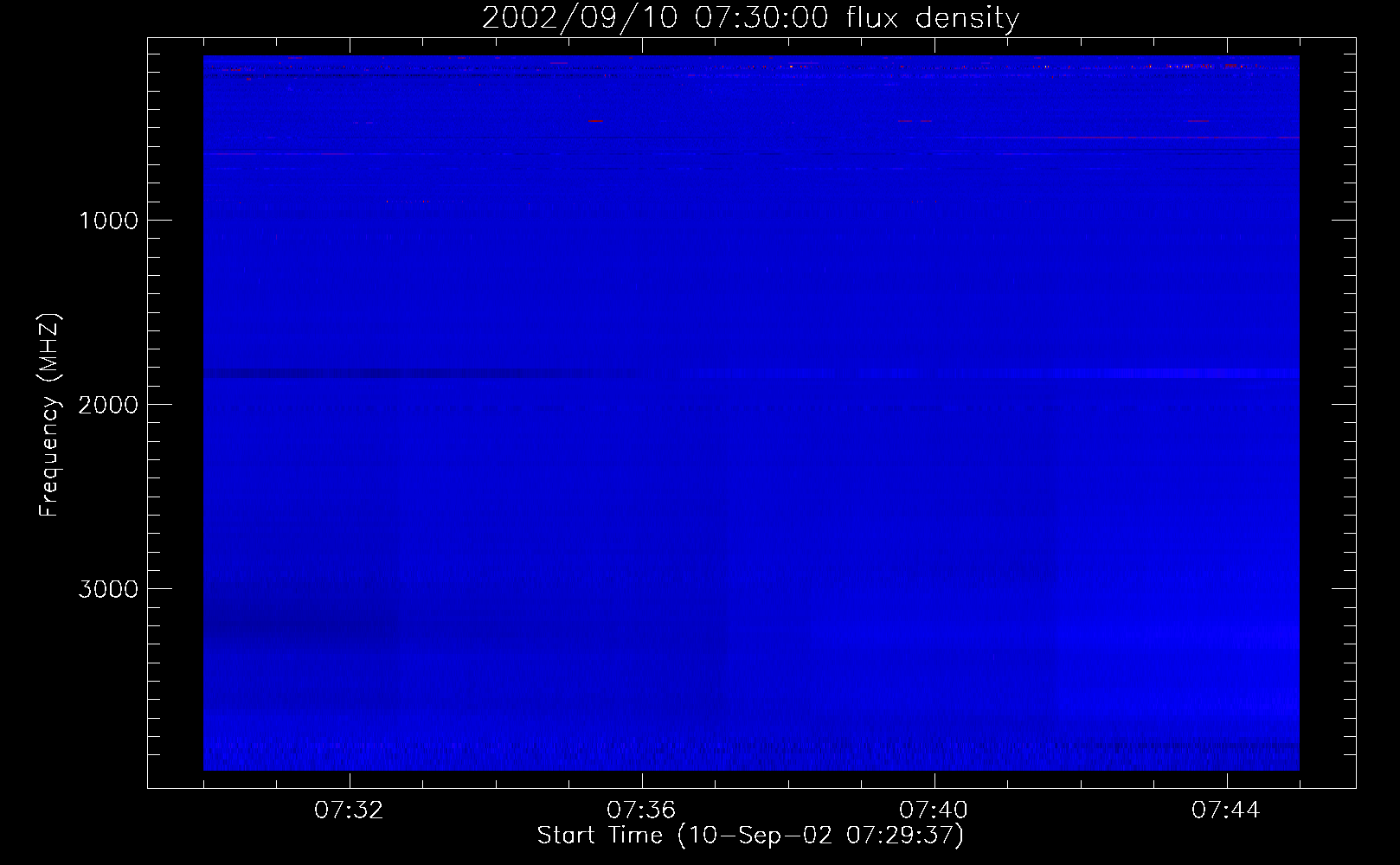
Task: Click the 07:44 time tick label
Action: tap(1226, 811)
